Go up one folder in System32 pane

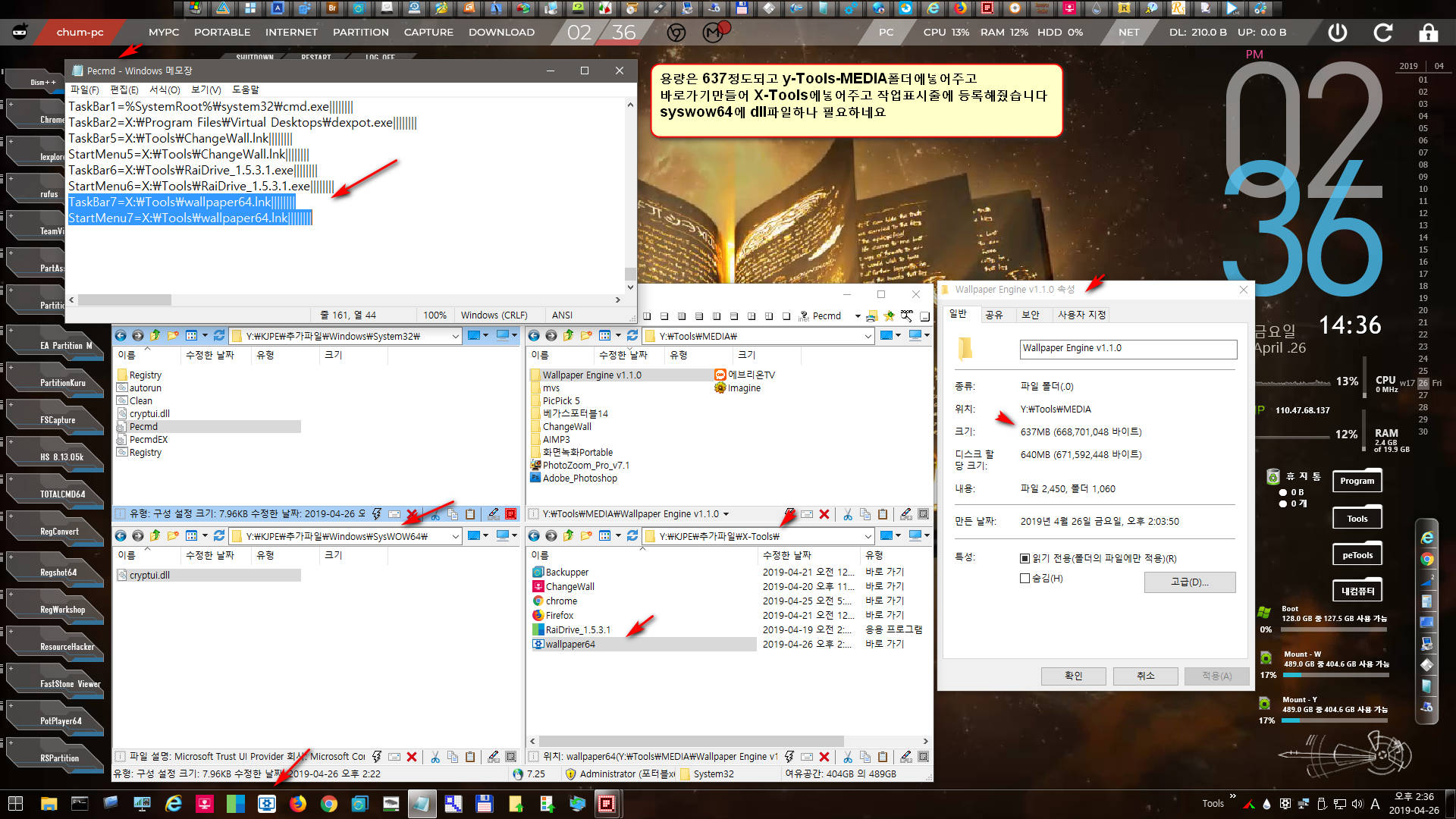tap(155, 335)
